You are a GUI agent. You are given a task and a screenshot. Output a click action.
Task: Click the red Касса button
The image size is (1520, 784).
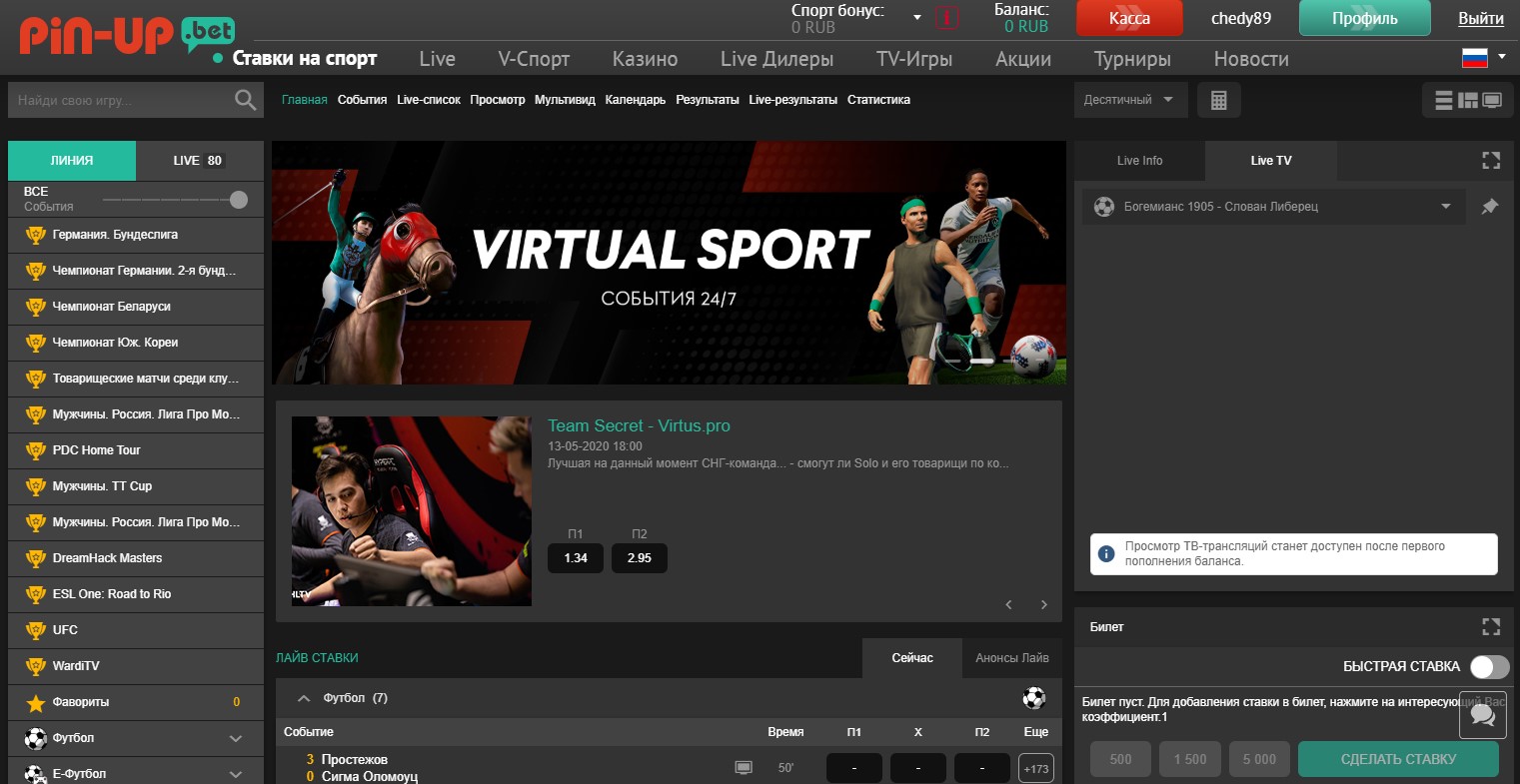[x=1129, y=18]
